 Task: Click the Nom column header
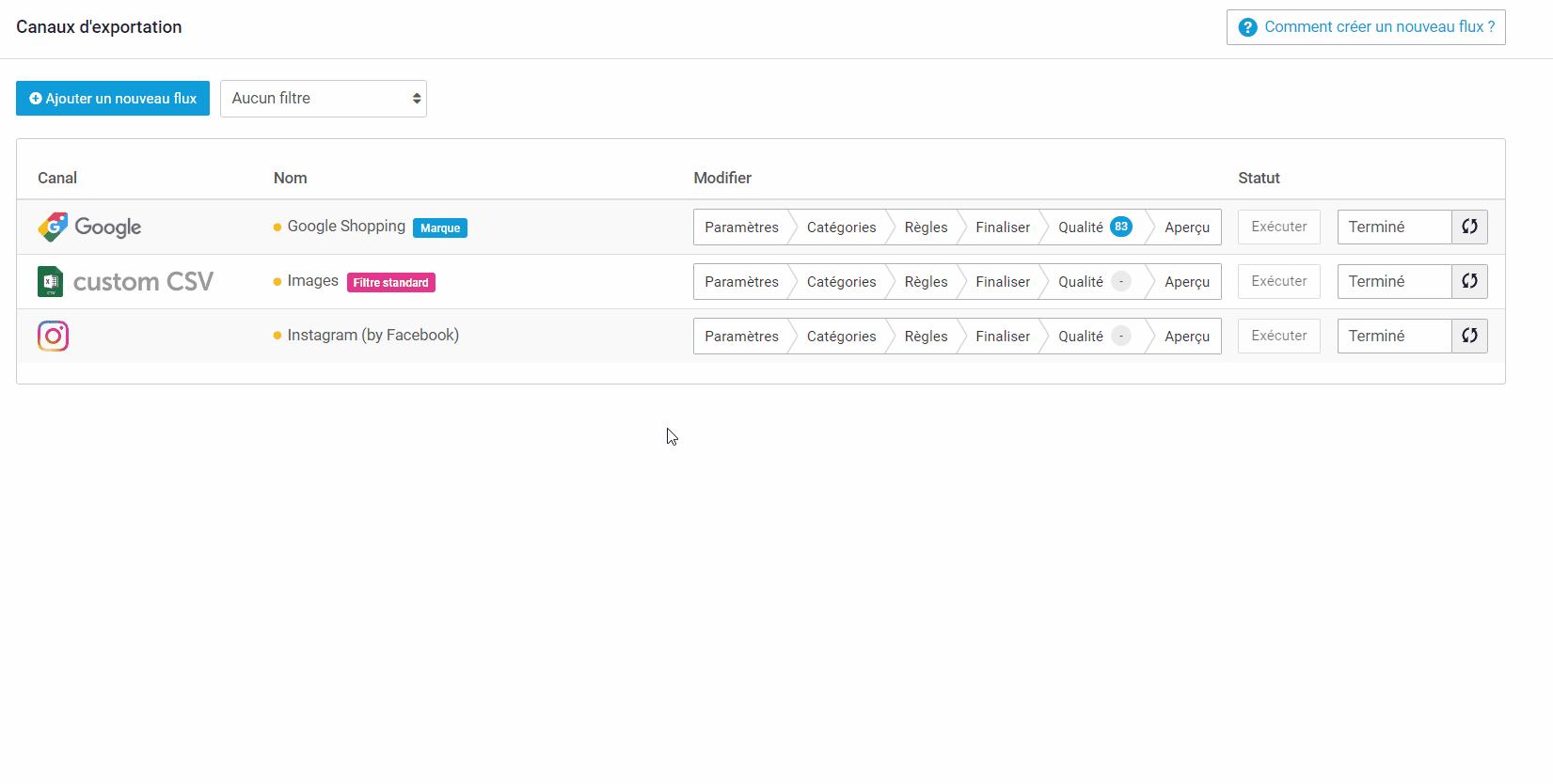point(291,178)
